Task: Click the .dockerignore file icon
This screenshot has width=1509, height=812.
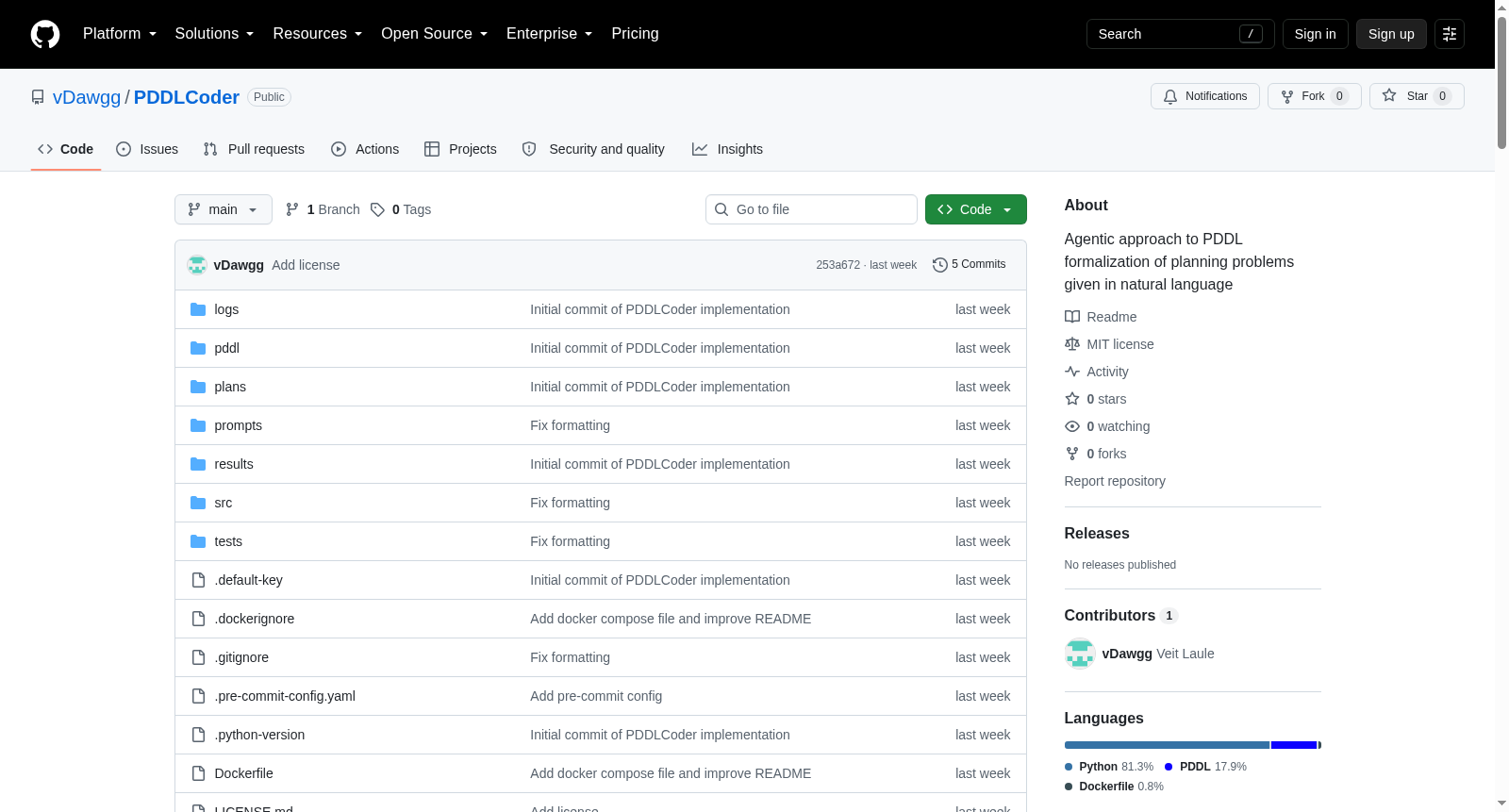Action: pos(198,619)
